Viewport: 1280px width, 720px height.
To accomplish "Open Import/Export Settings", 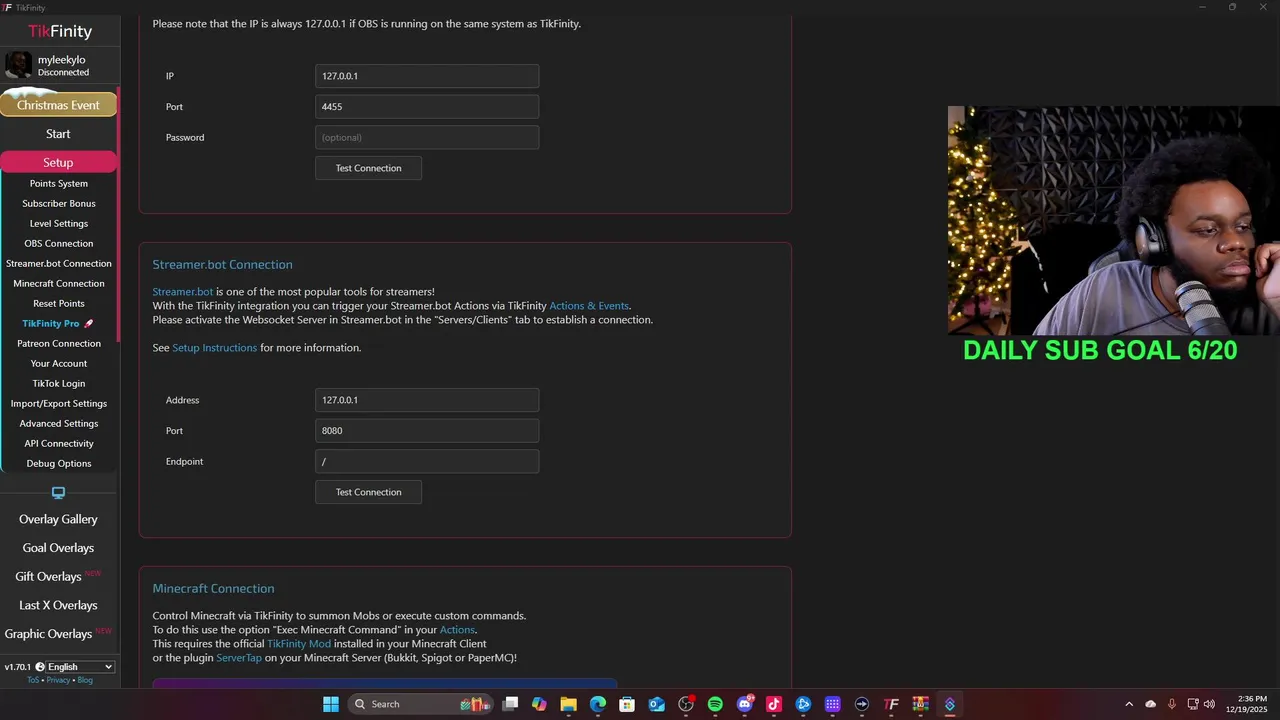I will 59,404.
